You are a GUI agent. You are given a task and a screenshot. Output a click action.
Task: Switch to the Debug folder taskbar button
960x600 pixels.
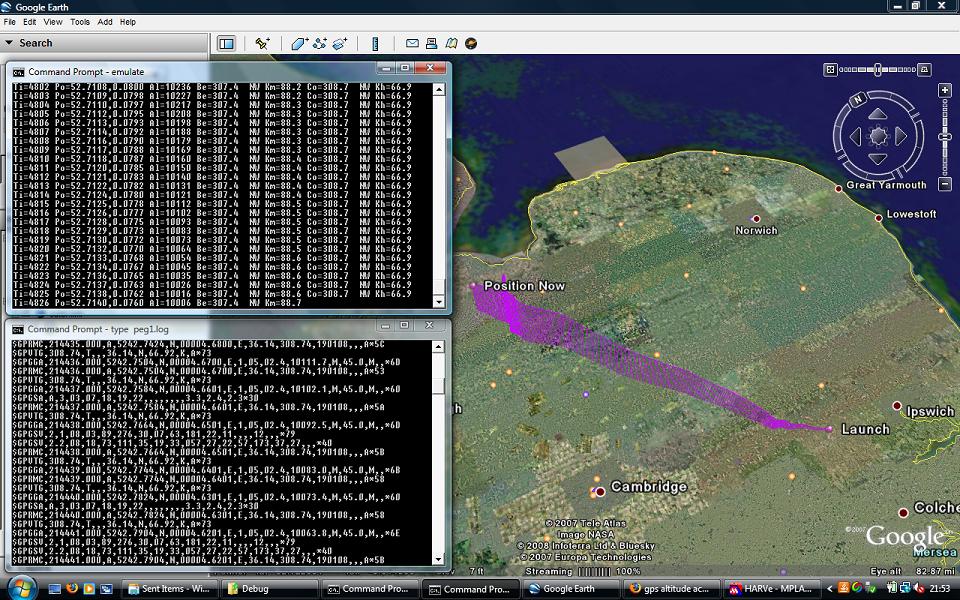click(268, 589)
